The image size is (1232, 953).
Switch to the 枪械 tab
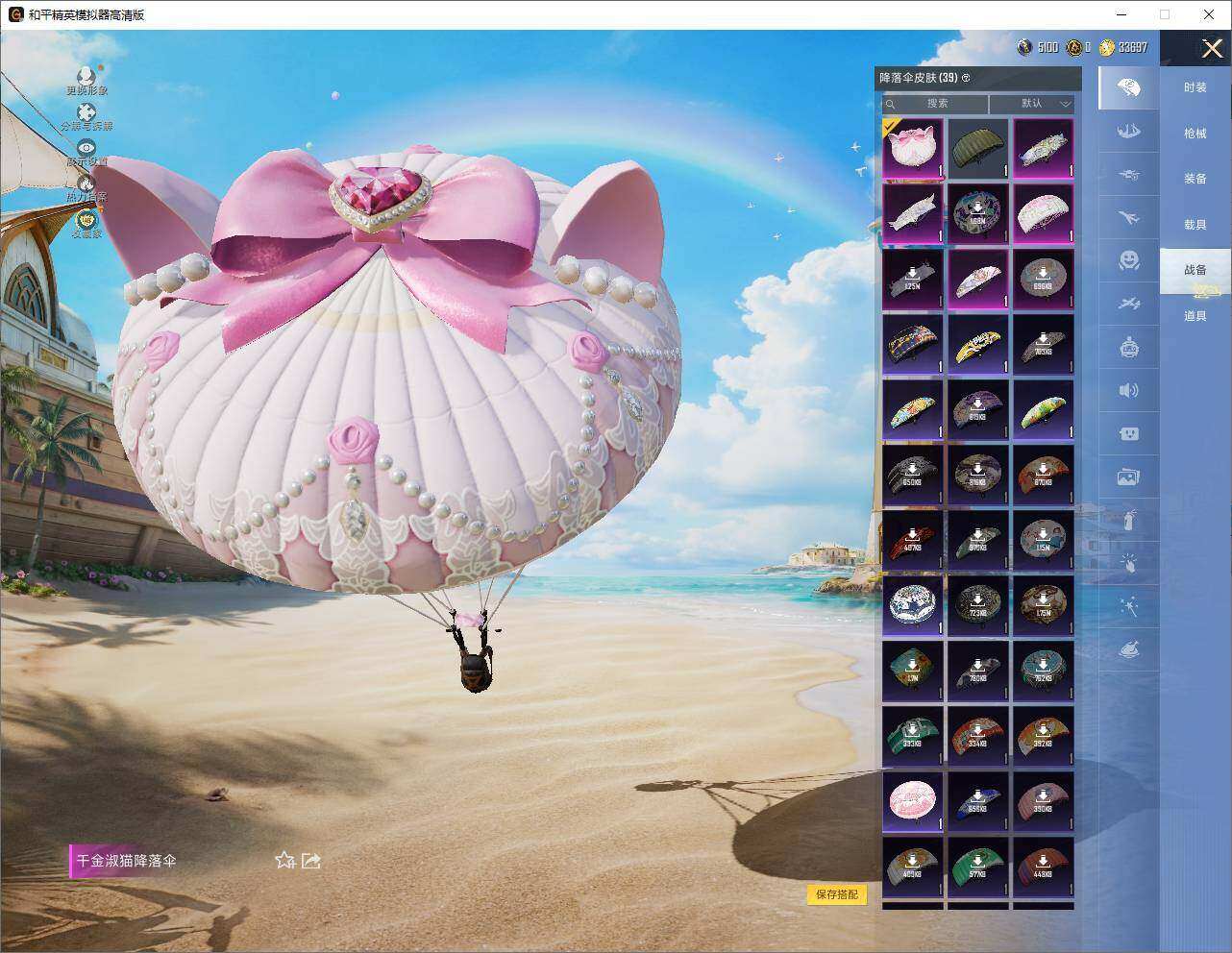pos(1195,134)
